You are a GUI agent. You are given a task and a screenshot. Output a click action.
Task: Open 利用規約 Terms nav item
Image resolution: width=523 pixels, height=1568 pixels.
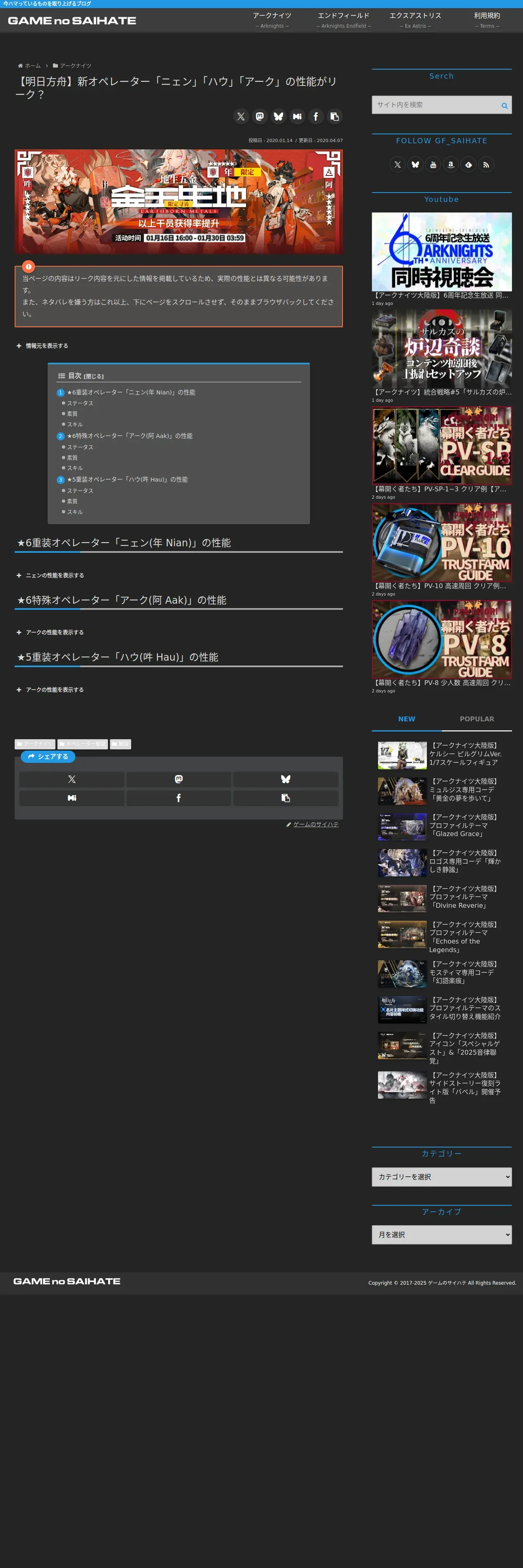coord(486,20)
